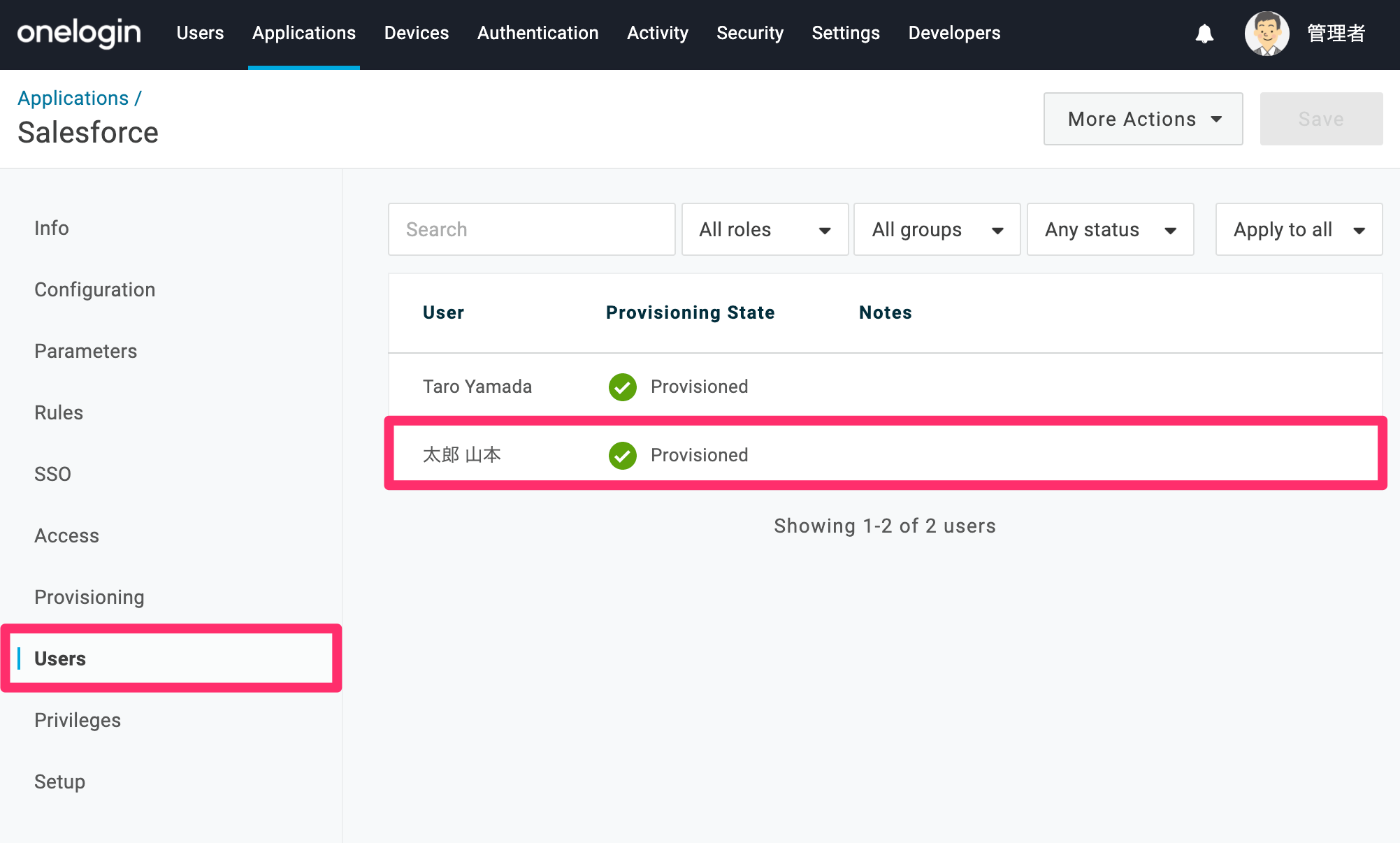The image size is (1400, 843).
Task: Click the User column header
Action: 443,312
